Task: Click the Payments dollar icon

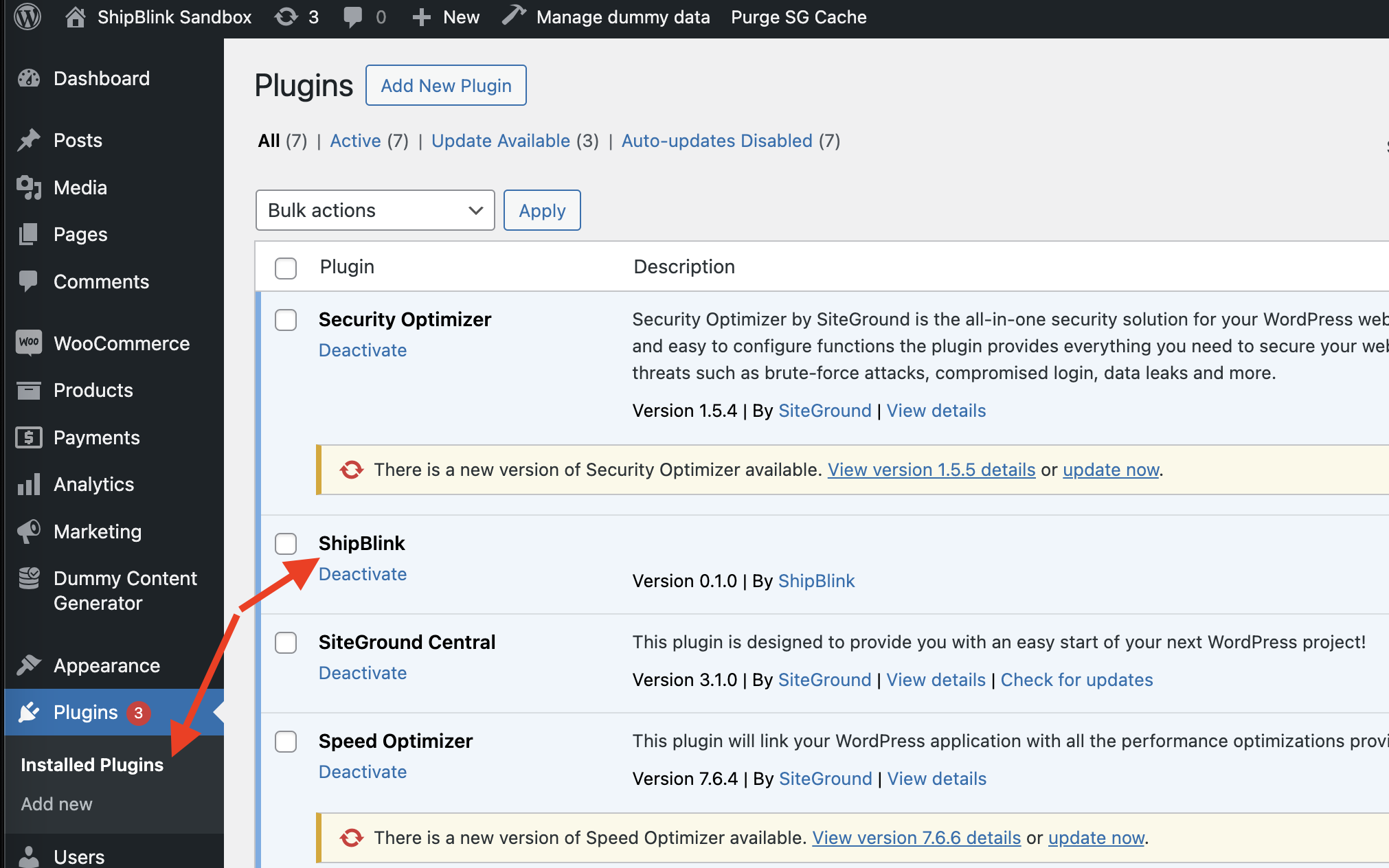Action: (29, 437)
